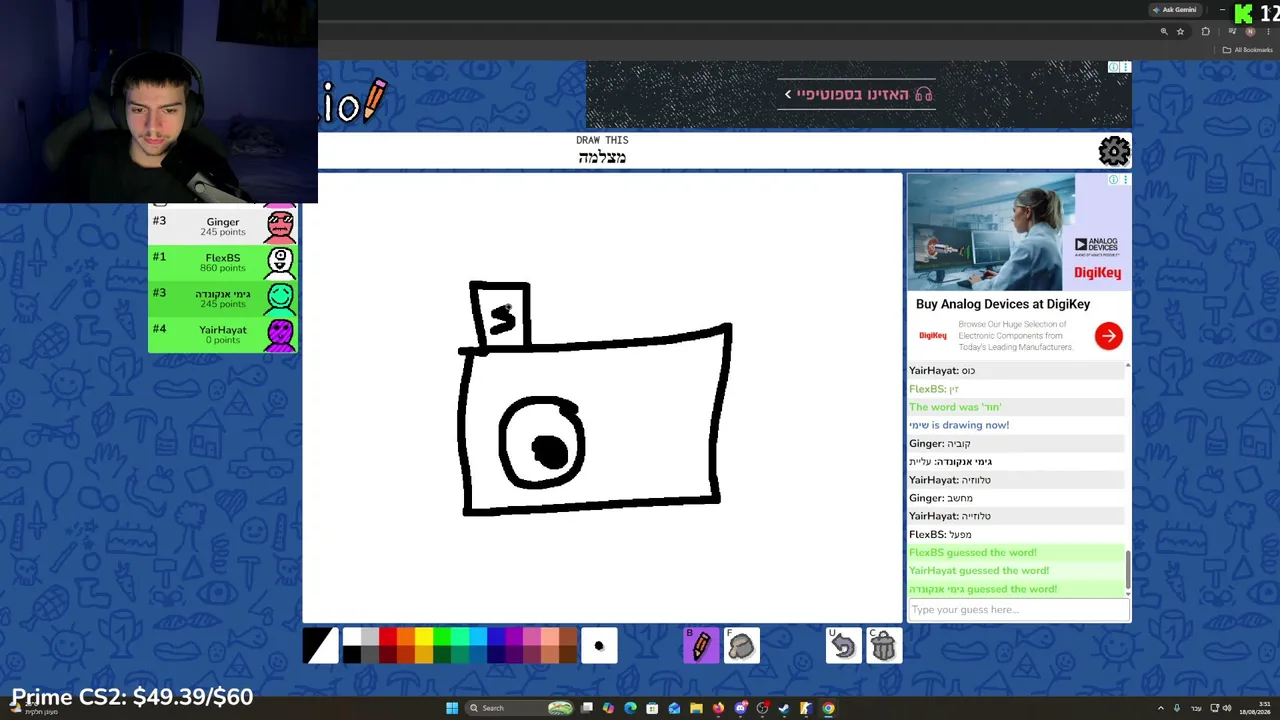Open Microsoft Store from the taskbar
The width and height of the screenshot is (1280, 720).
point(652,708)
